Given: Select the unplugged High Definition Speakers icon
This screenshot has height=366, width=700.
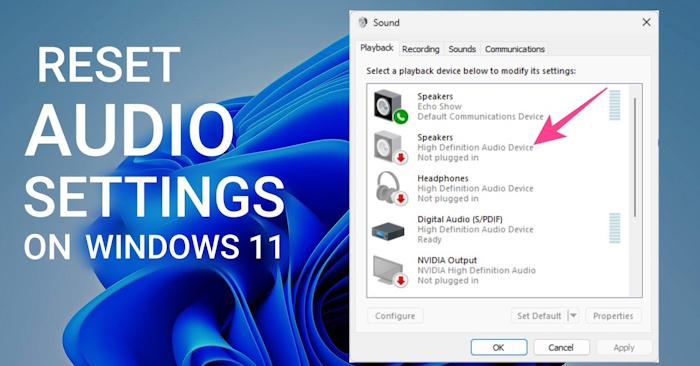Looking at the screenshot, I should click(x=391, y=147).
